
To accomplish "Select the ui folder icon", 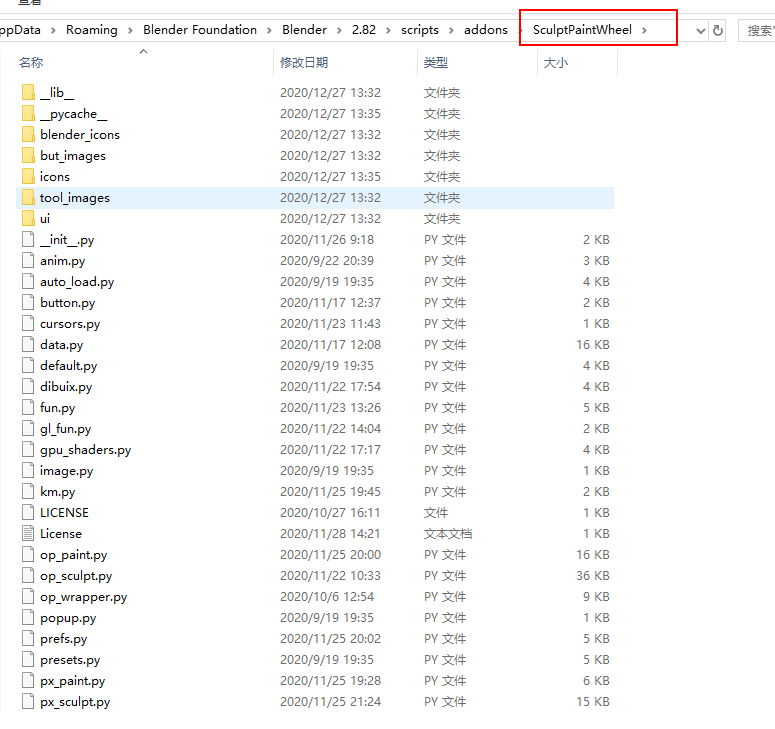I will click(28, 218).
